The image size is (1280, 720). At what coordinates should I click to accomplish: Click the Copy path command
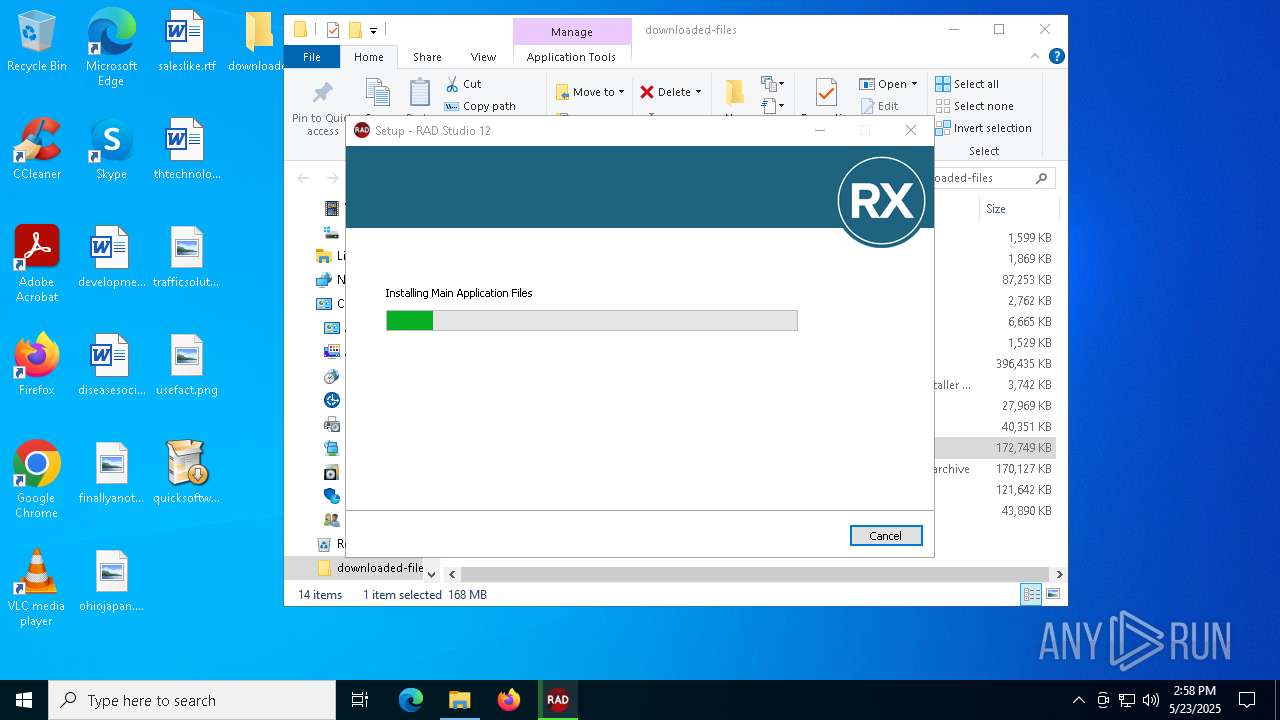[480, 106]
